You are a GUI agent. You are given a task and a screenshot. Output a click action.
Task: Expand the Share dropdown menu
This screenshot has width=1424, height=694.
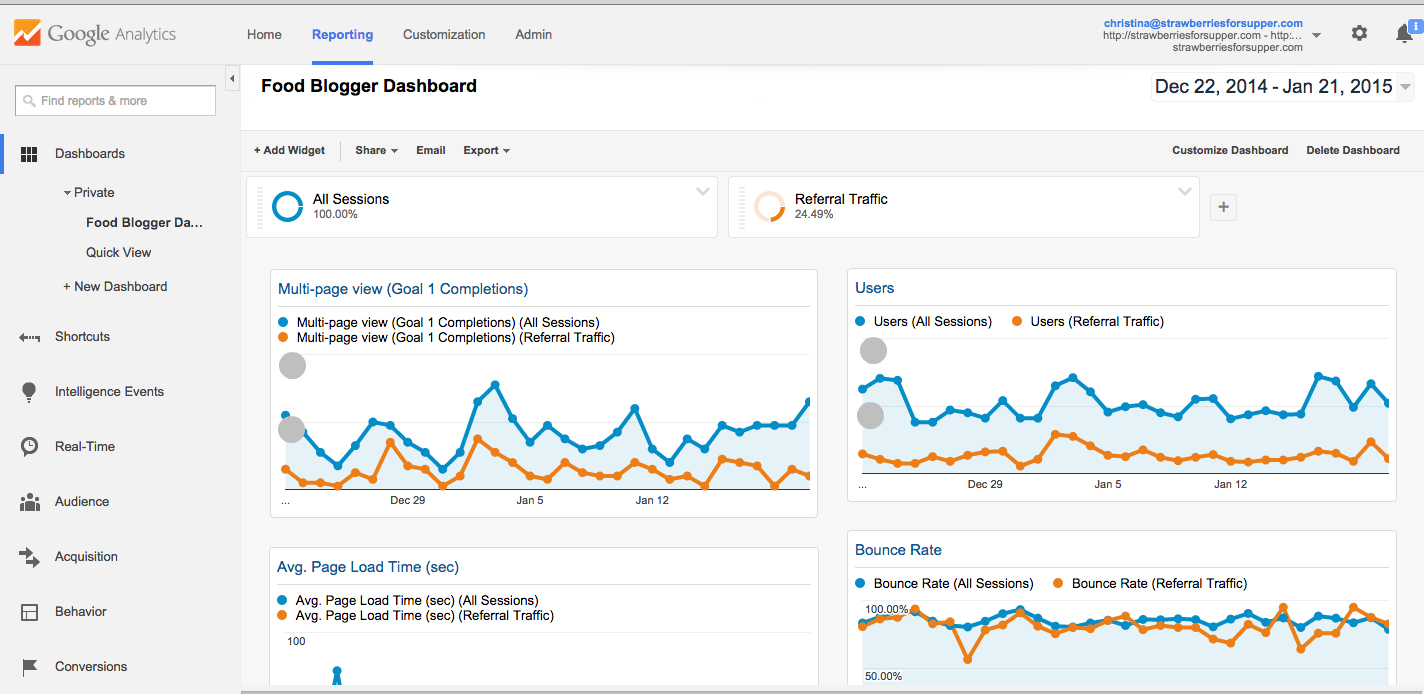click(x=376, y=151)
